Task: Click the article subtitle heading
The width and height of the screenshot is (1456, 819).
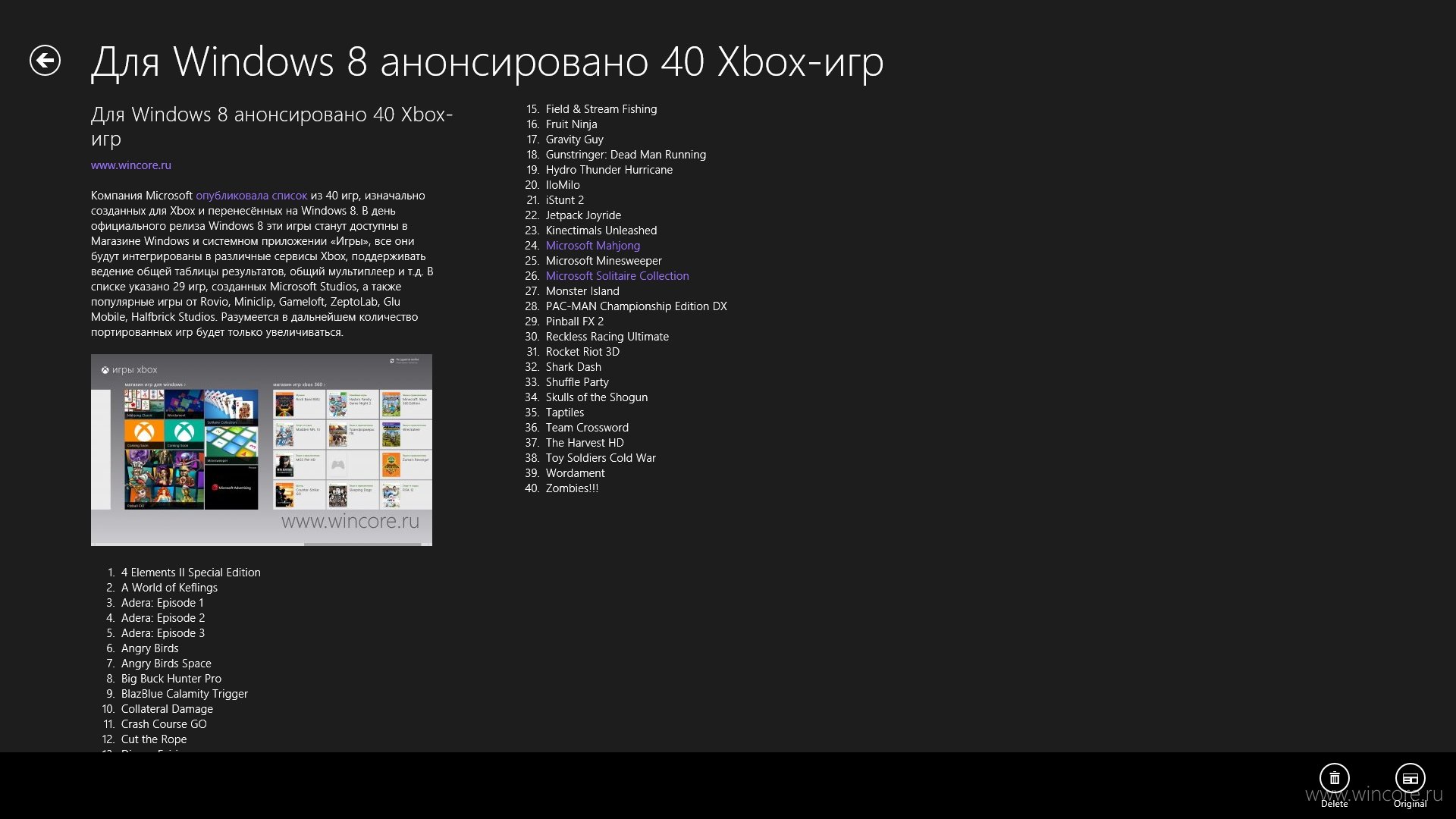Action: point(271,126)
